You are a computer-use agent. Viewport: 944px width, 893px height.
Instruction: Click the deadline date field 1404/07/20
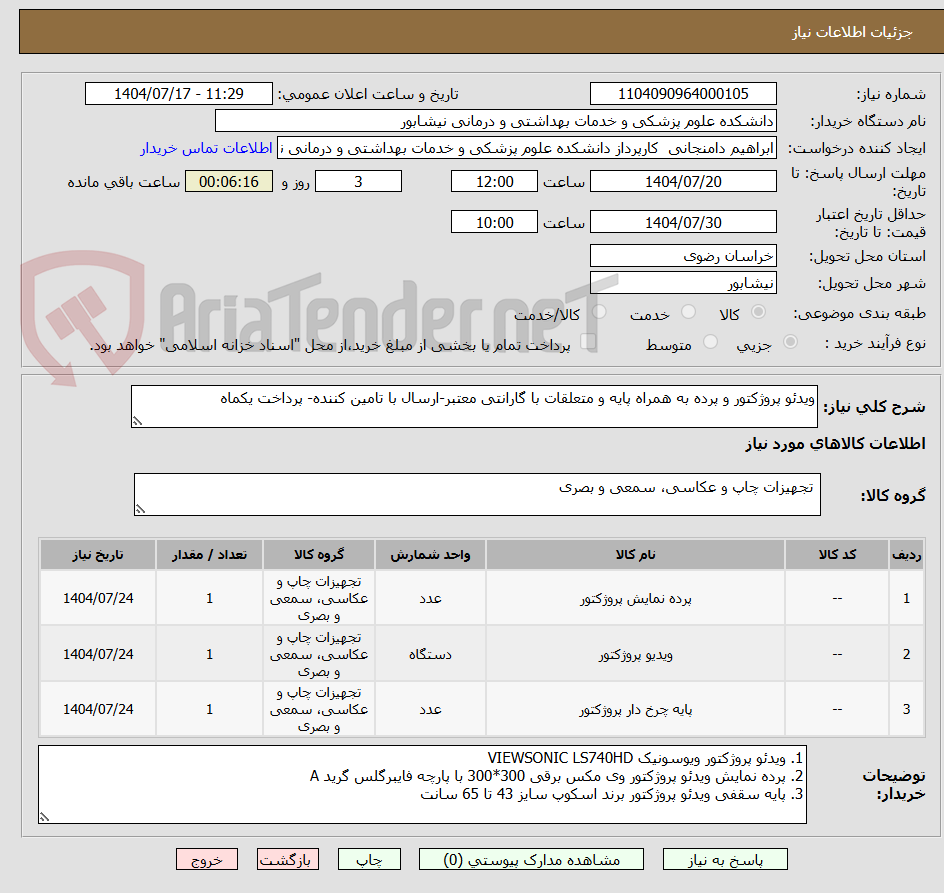coord(683,181)
